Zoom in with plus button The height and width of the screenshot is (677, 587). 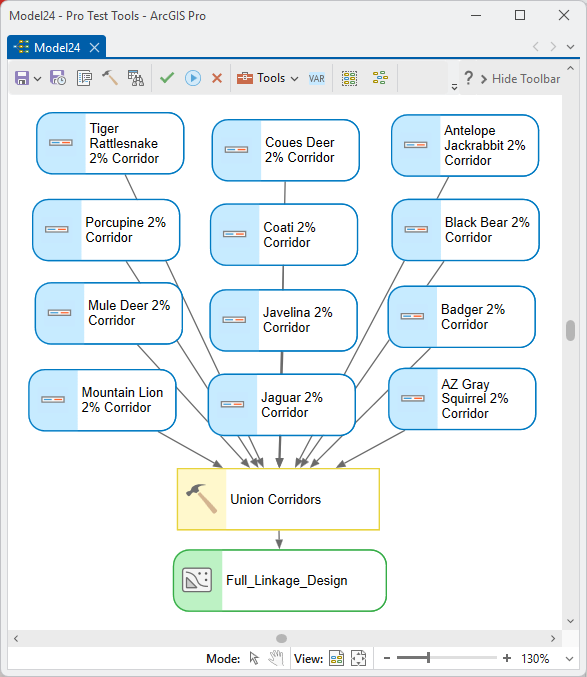tap(507, 658)
